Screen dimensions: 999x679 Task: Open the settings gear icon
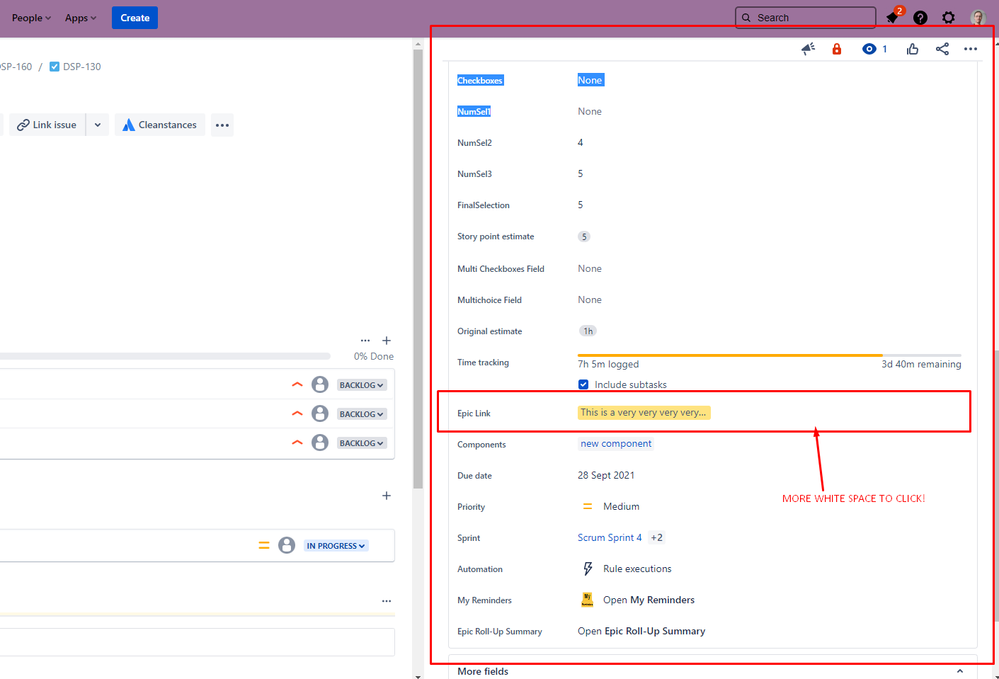[948, 18]
